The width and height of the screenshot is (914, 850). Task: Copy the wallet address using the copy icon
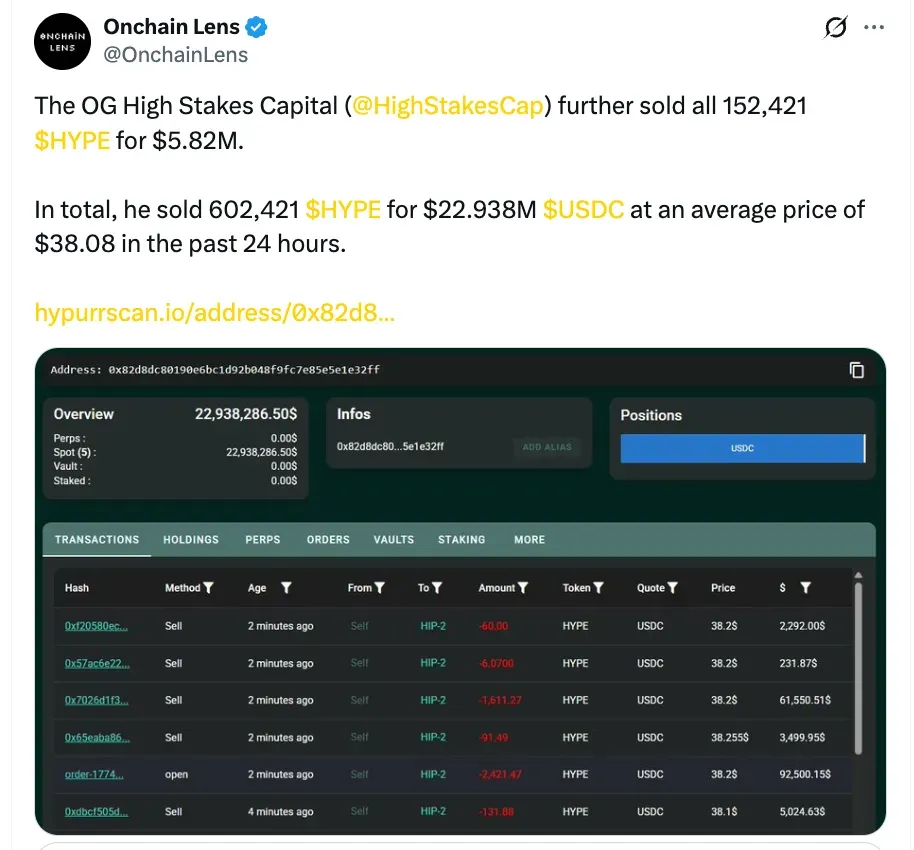click(857, 370)
